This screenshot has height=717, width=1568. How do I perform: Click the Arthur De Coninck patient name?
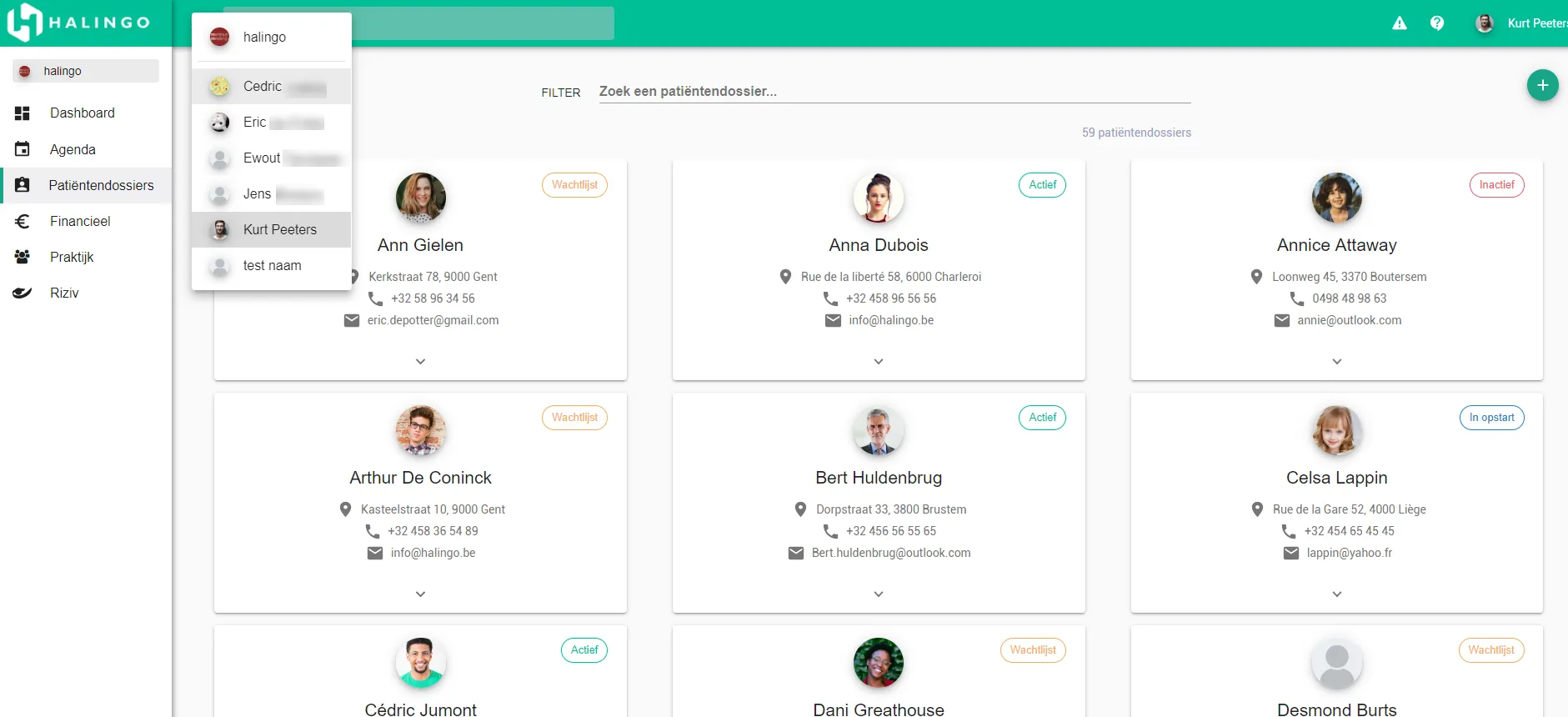coord(420,478)
